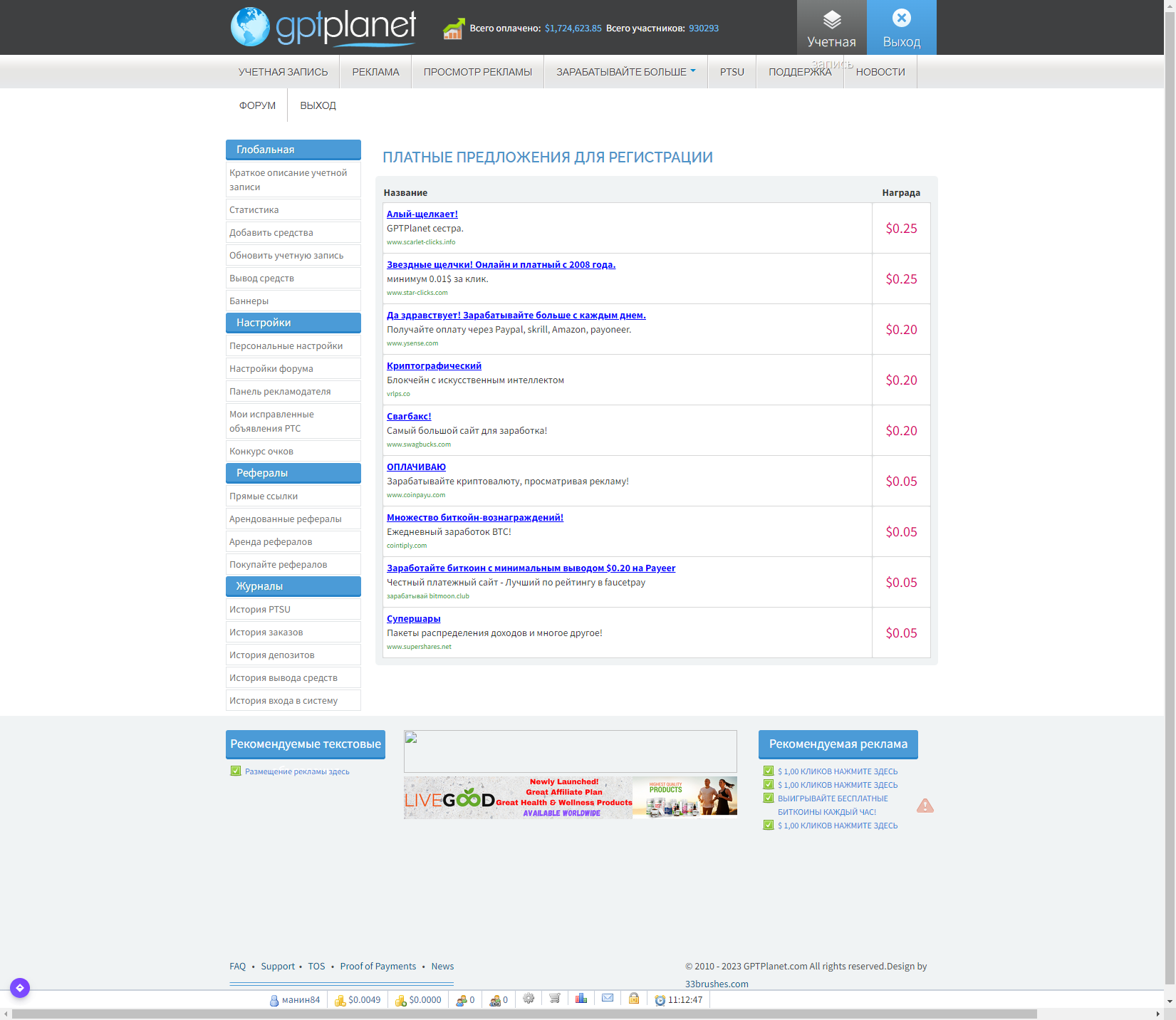This screenshot has width=1176, height=1020.
Task: Open НОВОСТИ menu item
Action: pos(880,72)
